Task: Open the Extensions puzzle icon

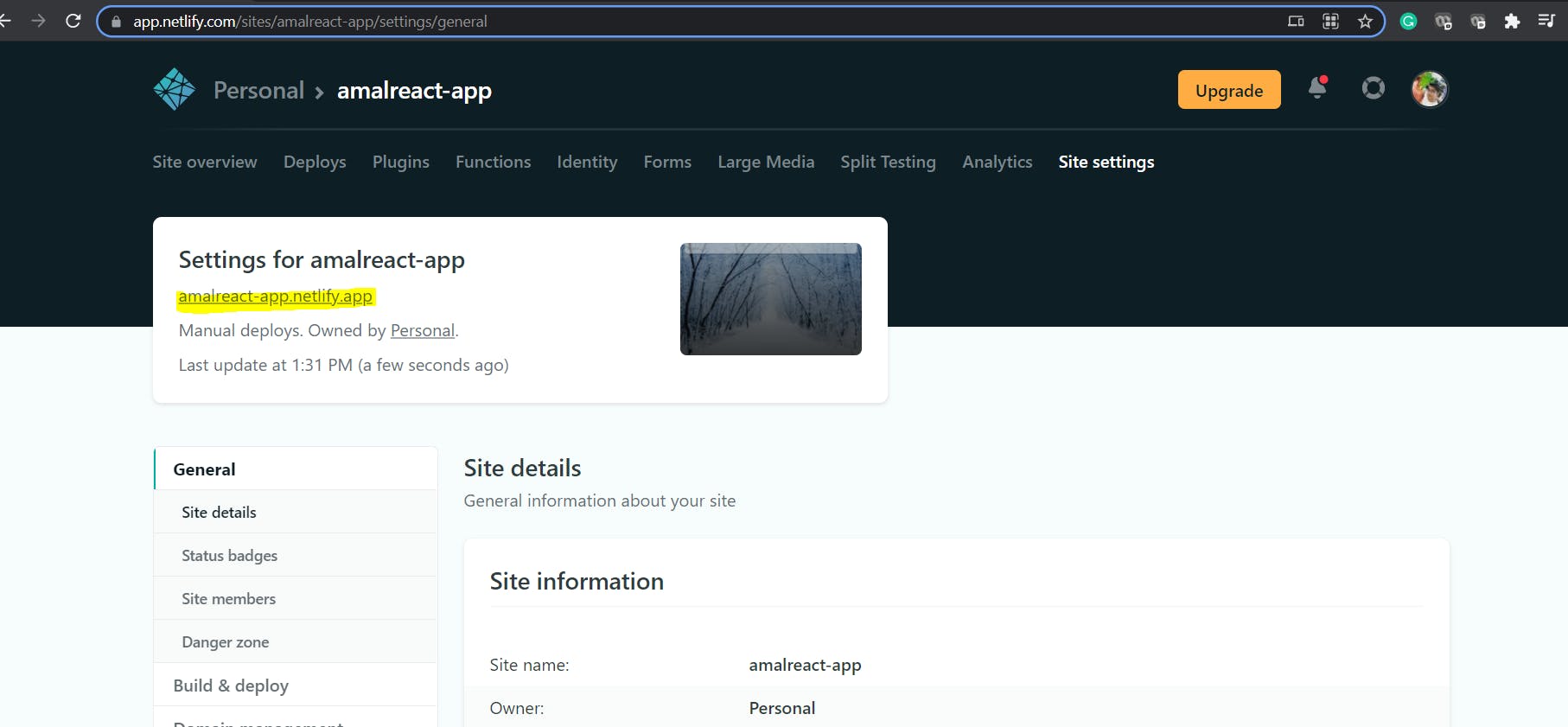Action: [x=1512, y=22]
